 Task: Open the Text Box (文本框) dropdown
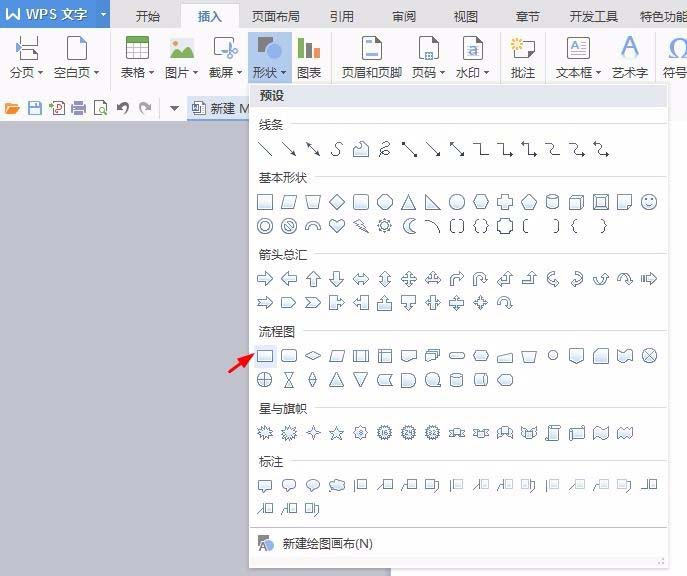578,58
